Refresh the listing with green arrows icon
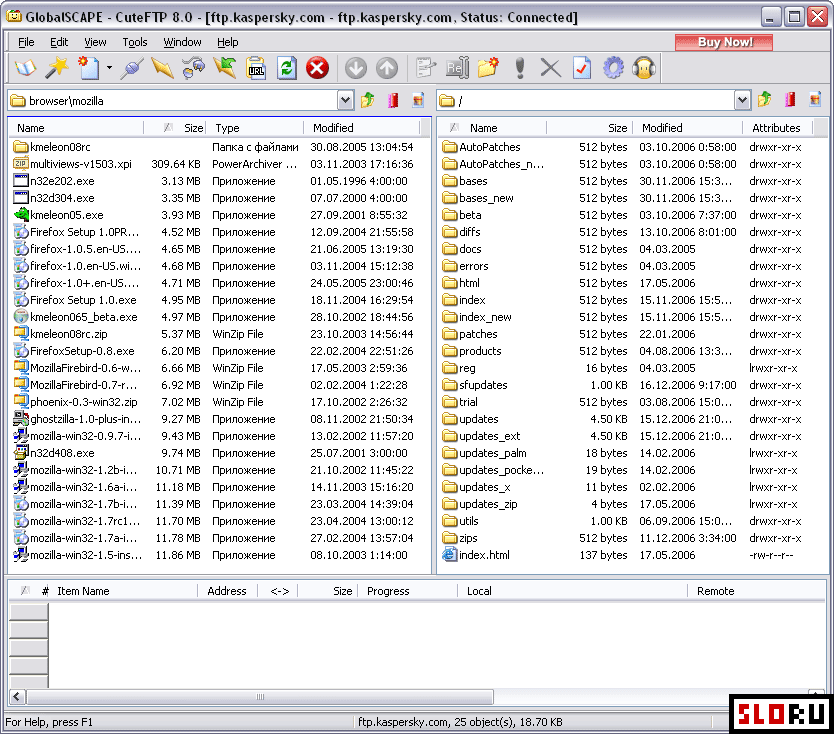834x734 pixels. pyautogui.click(x=287, y=68)
